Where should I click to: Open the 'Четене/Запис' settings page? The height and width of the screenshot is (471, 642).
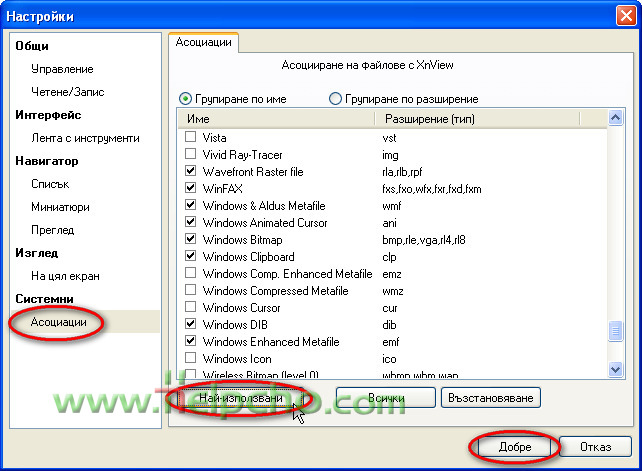point(68,92)
